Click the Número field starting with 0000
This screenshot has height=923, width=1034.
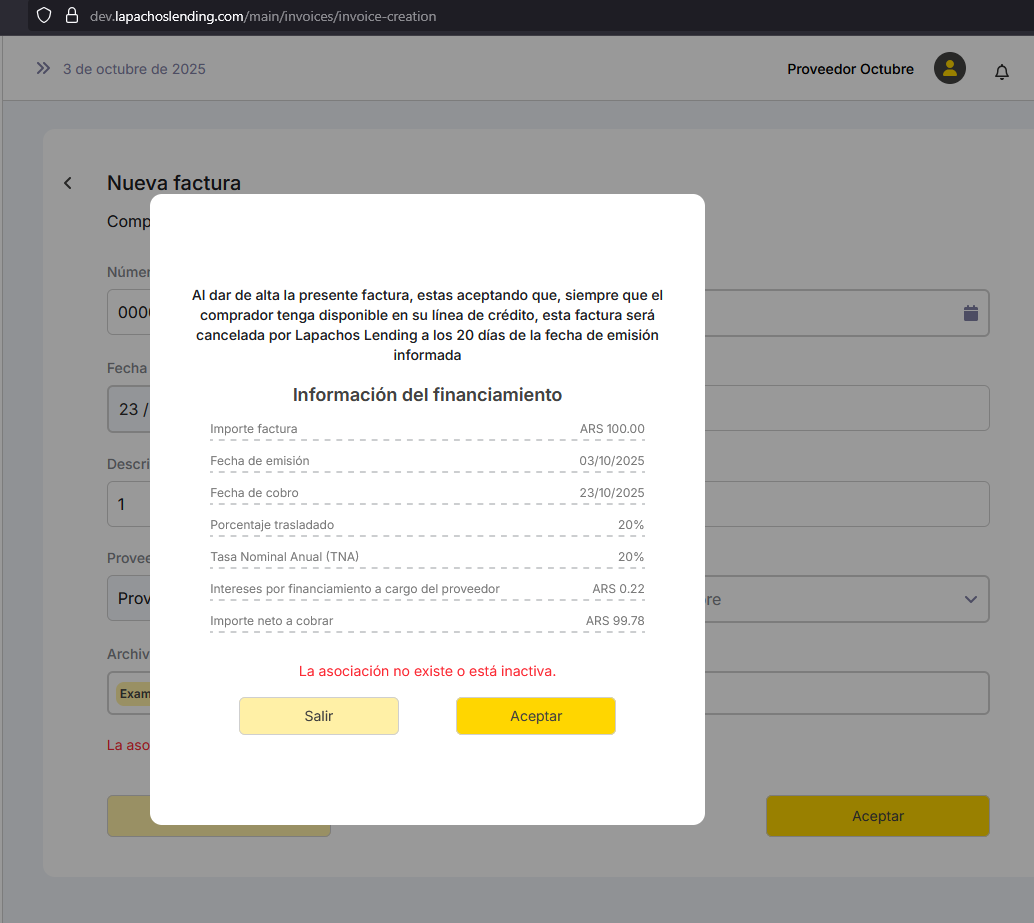pyautogui.click(x=129, y=313)
